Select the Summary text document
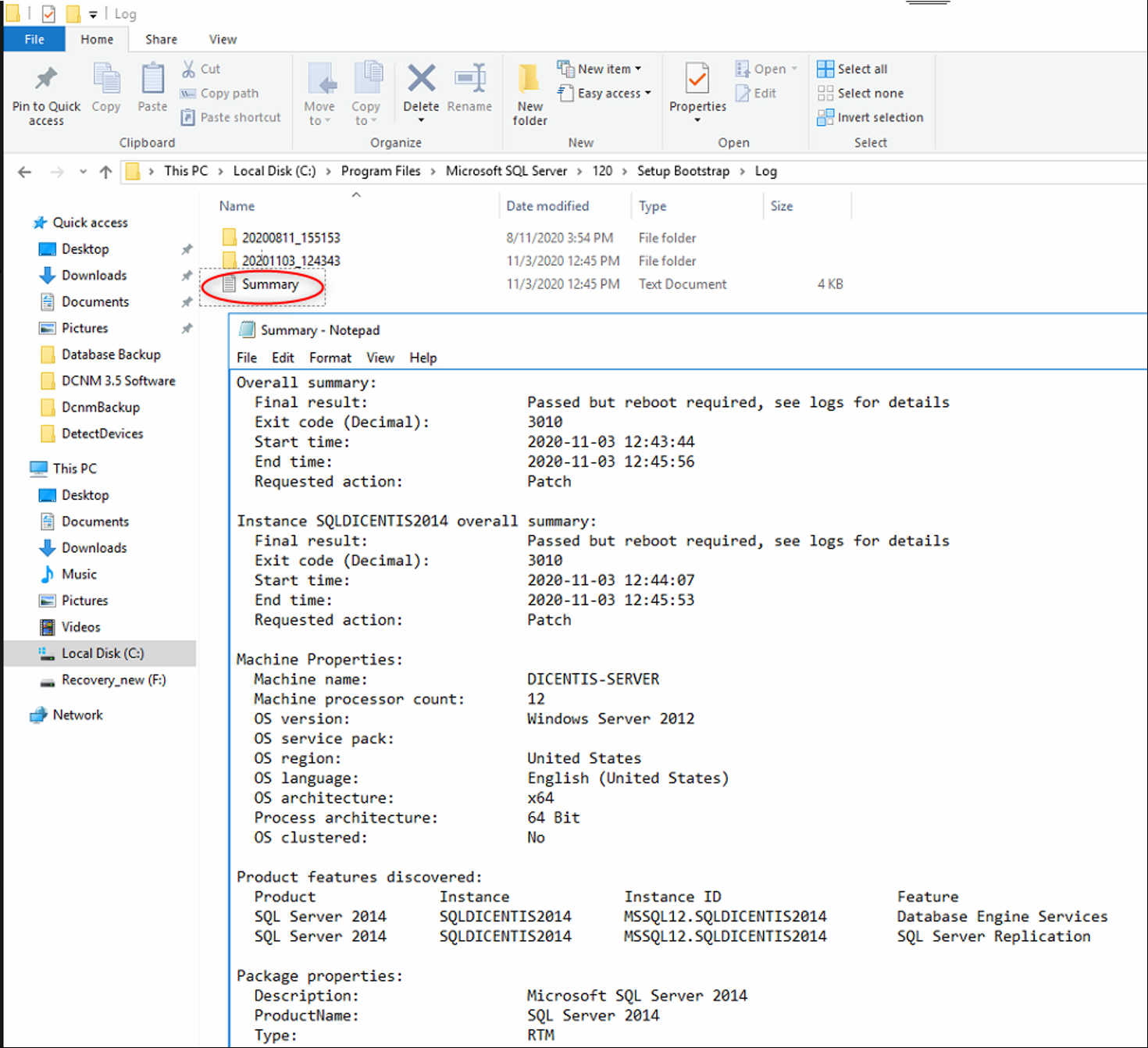The height and width of the screenshot is (1048, 1148). coord(269,284)
